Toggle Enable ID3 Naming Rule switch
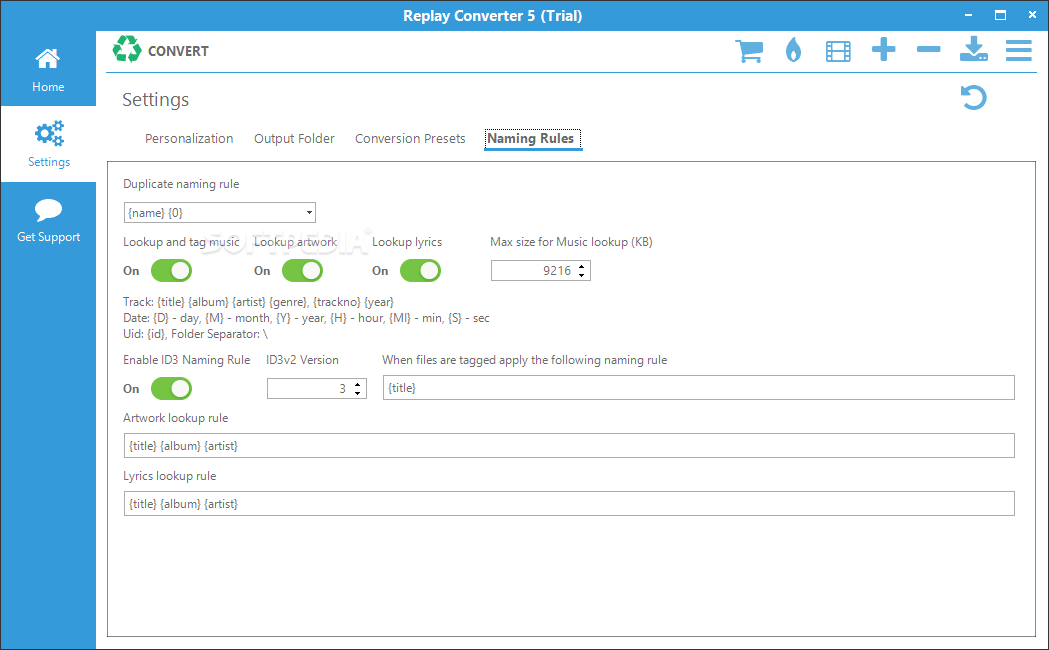 171,389
